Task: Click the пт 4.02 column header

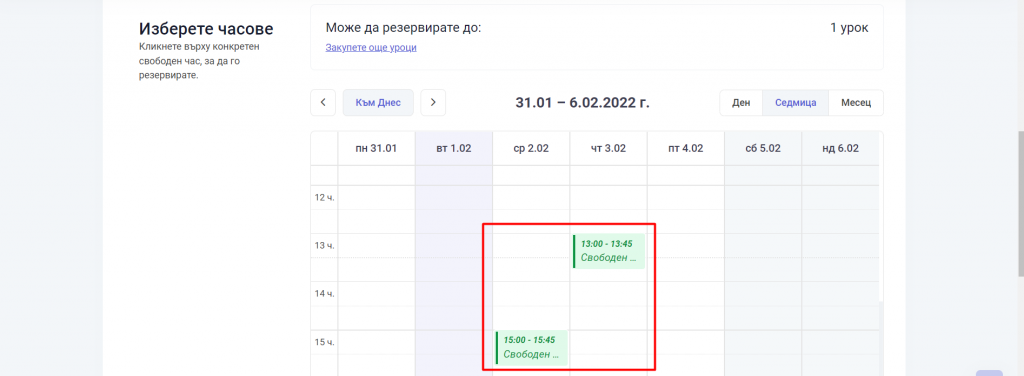Action: coord(686,148)
